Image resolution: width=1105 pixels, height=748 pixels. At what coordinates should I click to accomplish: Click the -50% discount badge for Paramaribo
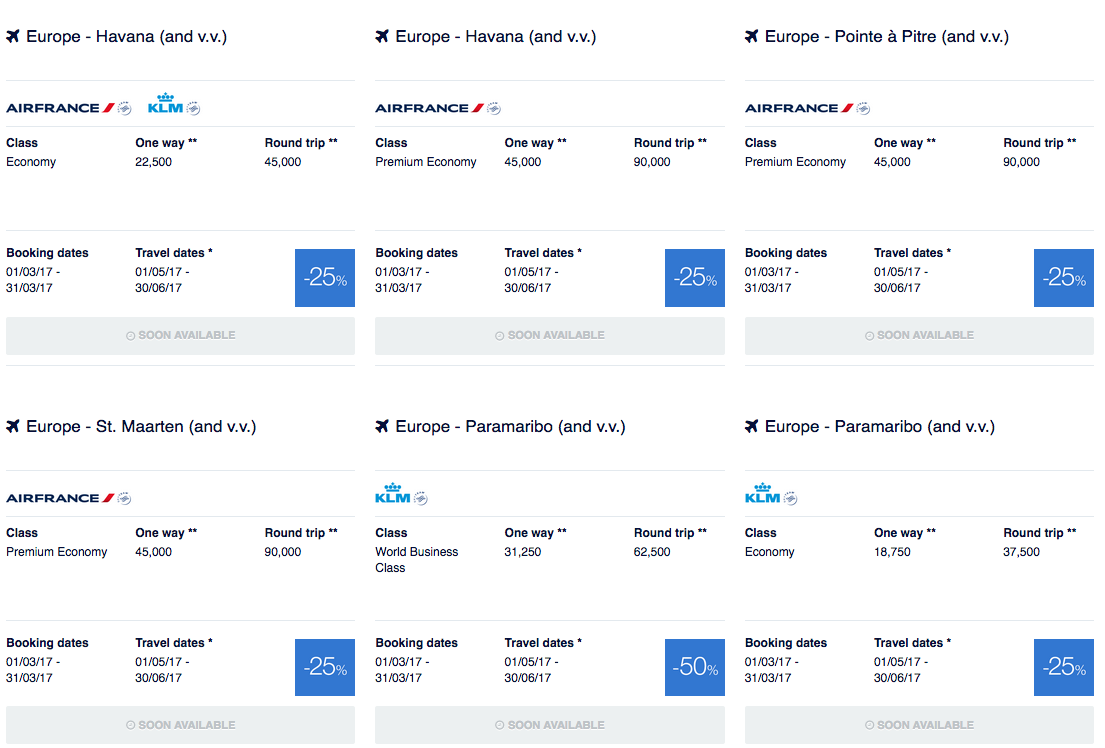(x=694, y=667)
